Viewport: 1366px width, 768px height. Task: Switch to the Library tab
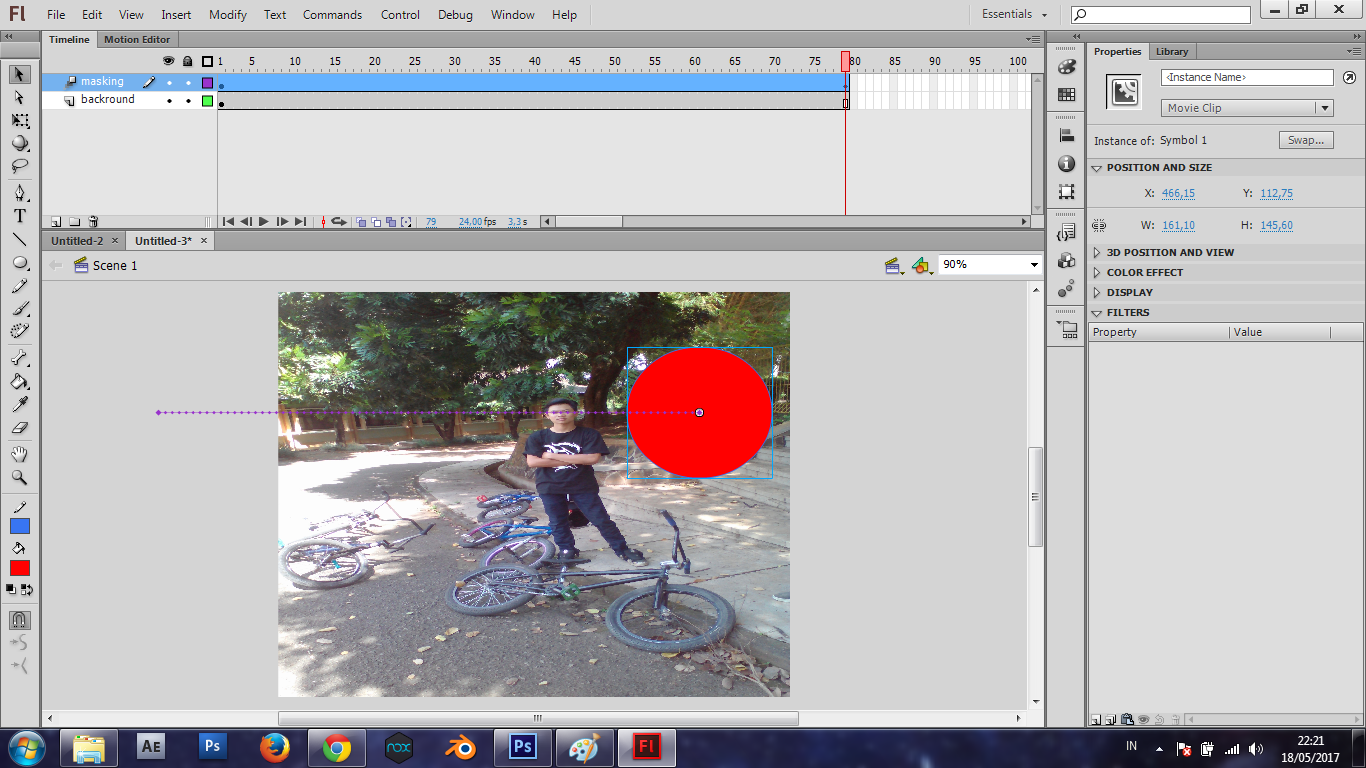pos(1172,52)
